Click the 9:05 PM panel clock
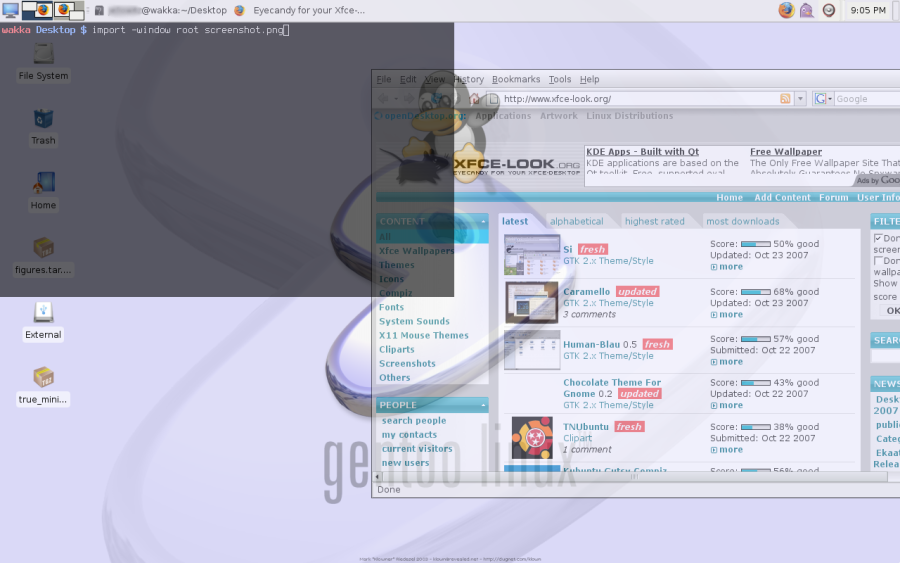The height and width of the screenshot is (563, 900). [868, 10]
